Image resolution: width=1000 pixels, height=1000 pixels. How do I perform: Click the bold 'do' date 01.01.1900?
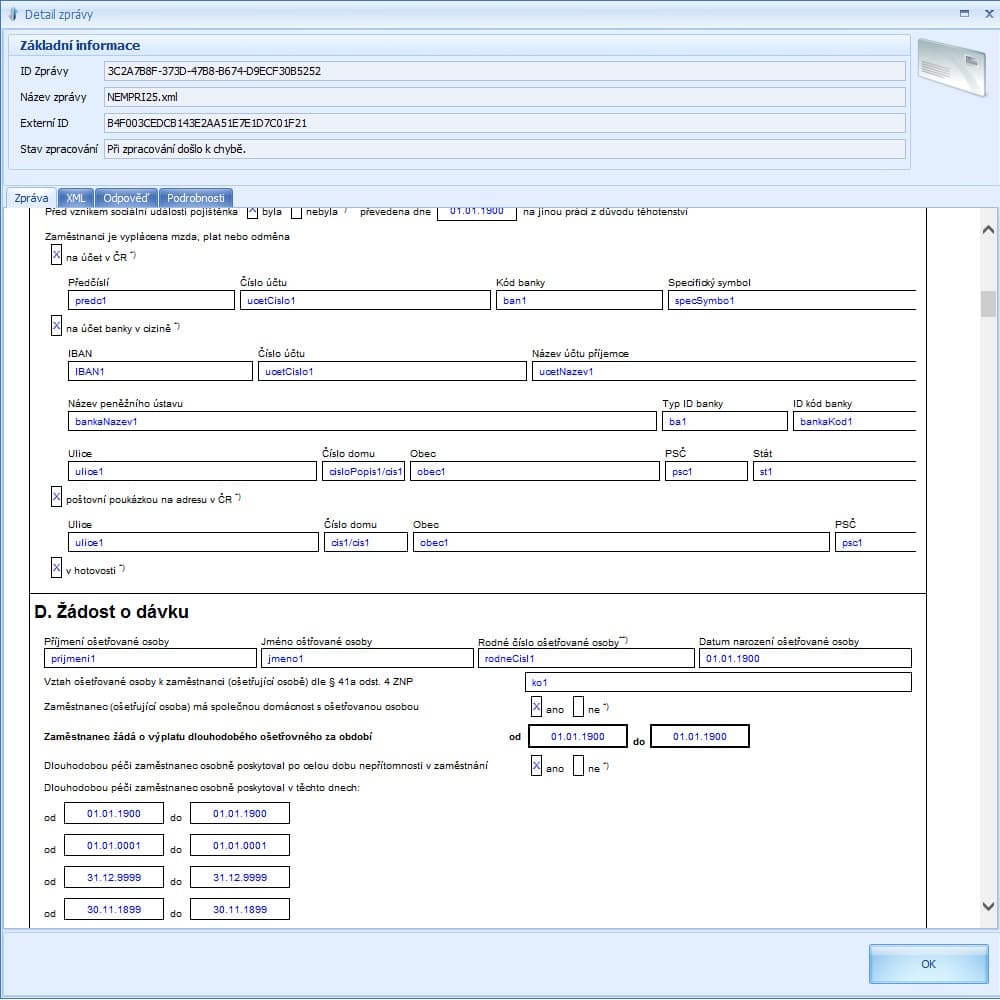click(700, 736)
